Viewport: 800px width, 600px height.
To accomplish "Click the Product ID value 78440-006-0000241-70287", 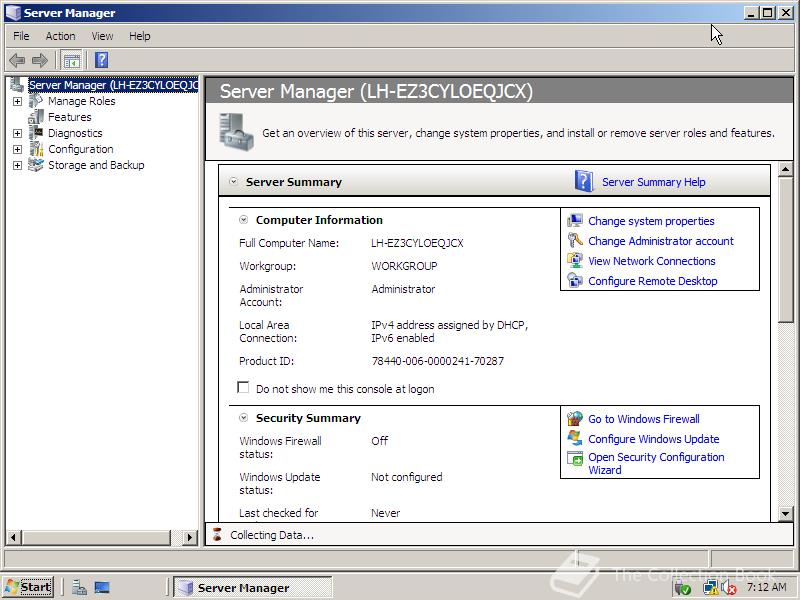I will (438, 361).
